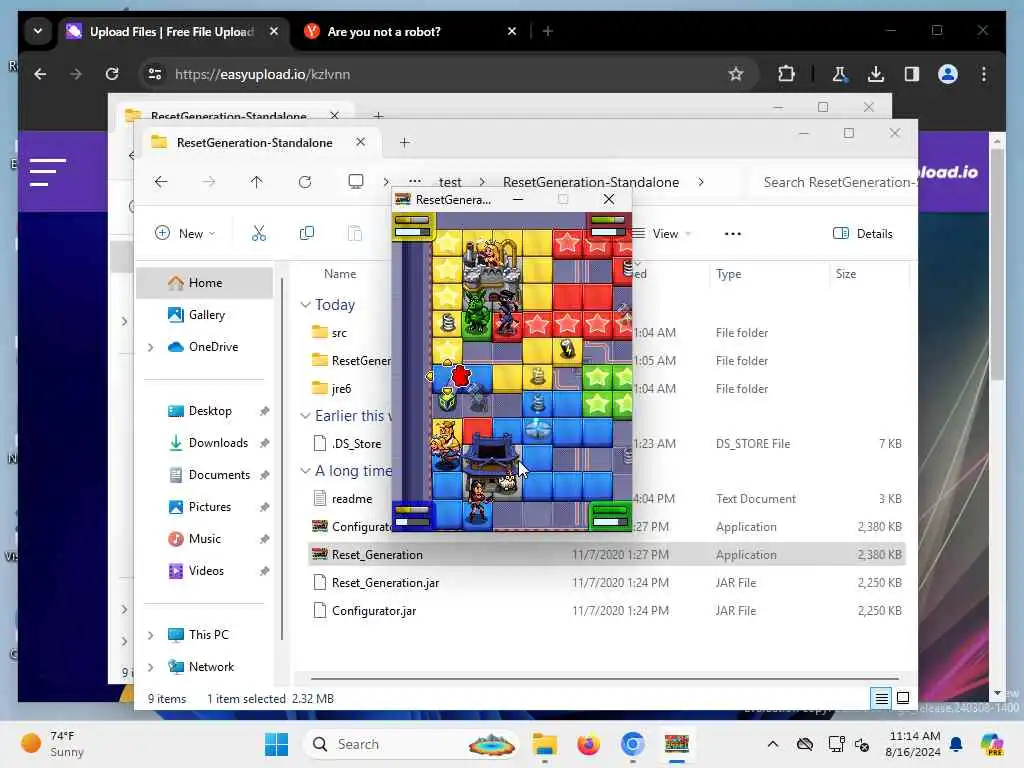Select the src folder
Screen dimensions: 1024x768
pos(339,333)
